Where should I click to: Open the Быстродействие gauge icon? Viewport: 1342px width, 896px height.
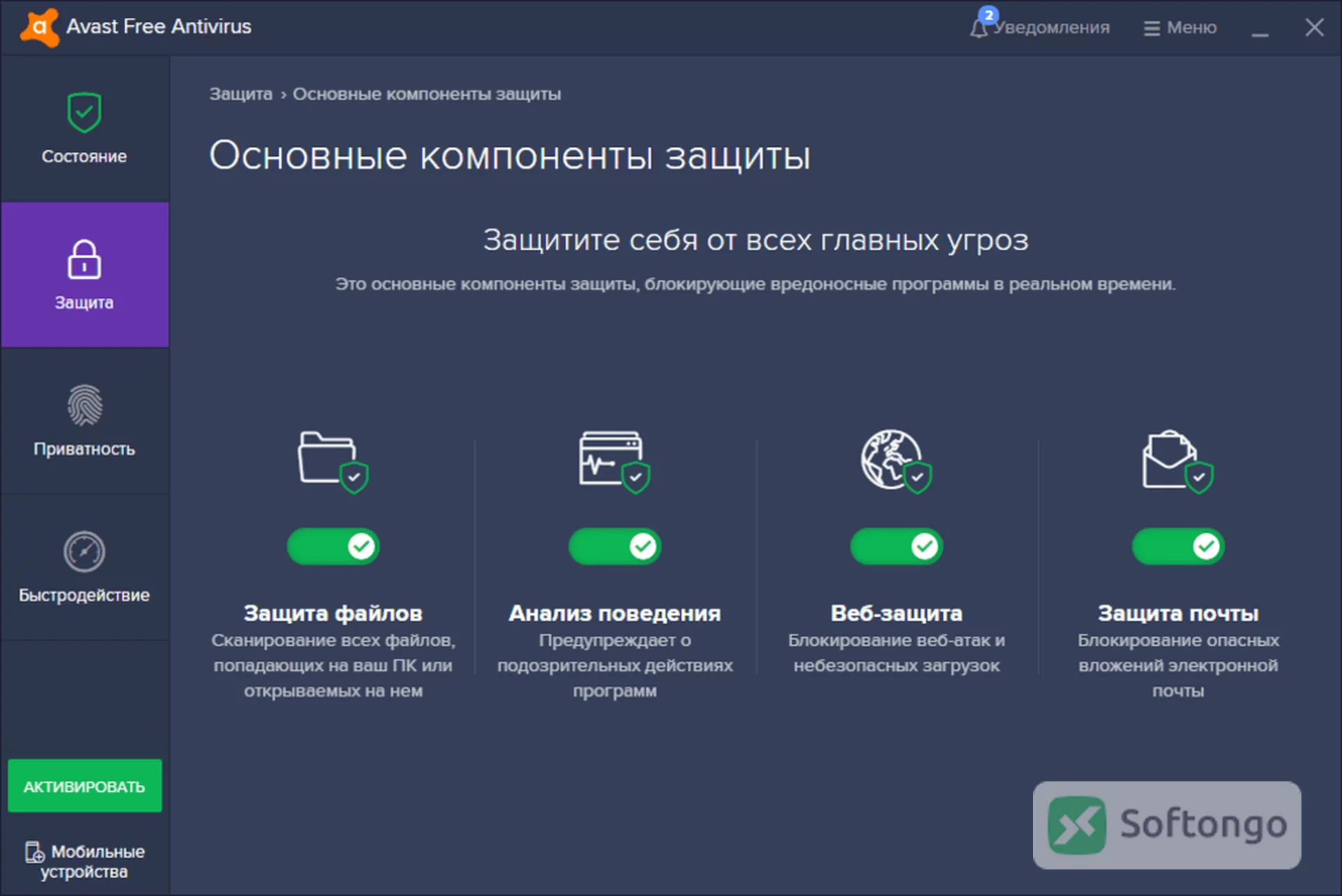coord(85,551)
